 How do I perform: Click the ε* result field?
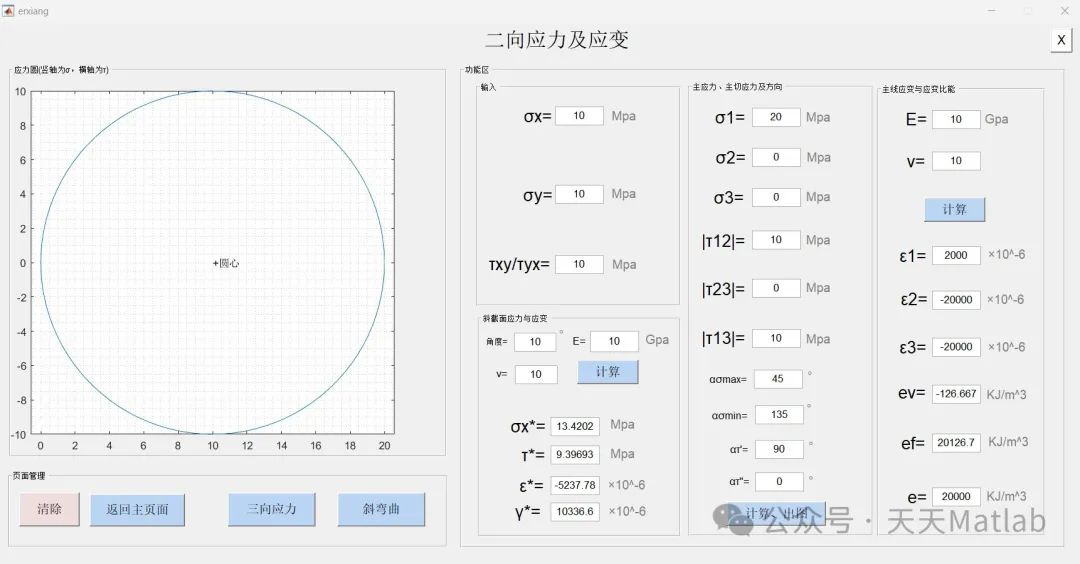click(575, 485)
